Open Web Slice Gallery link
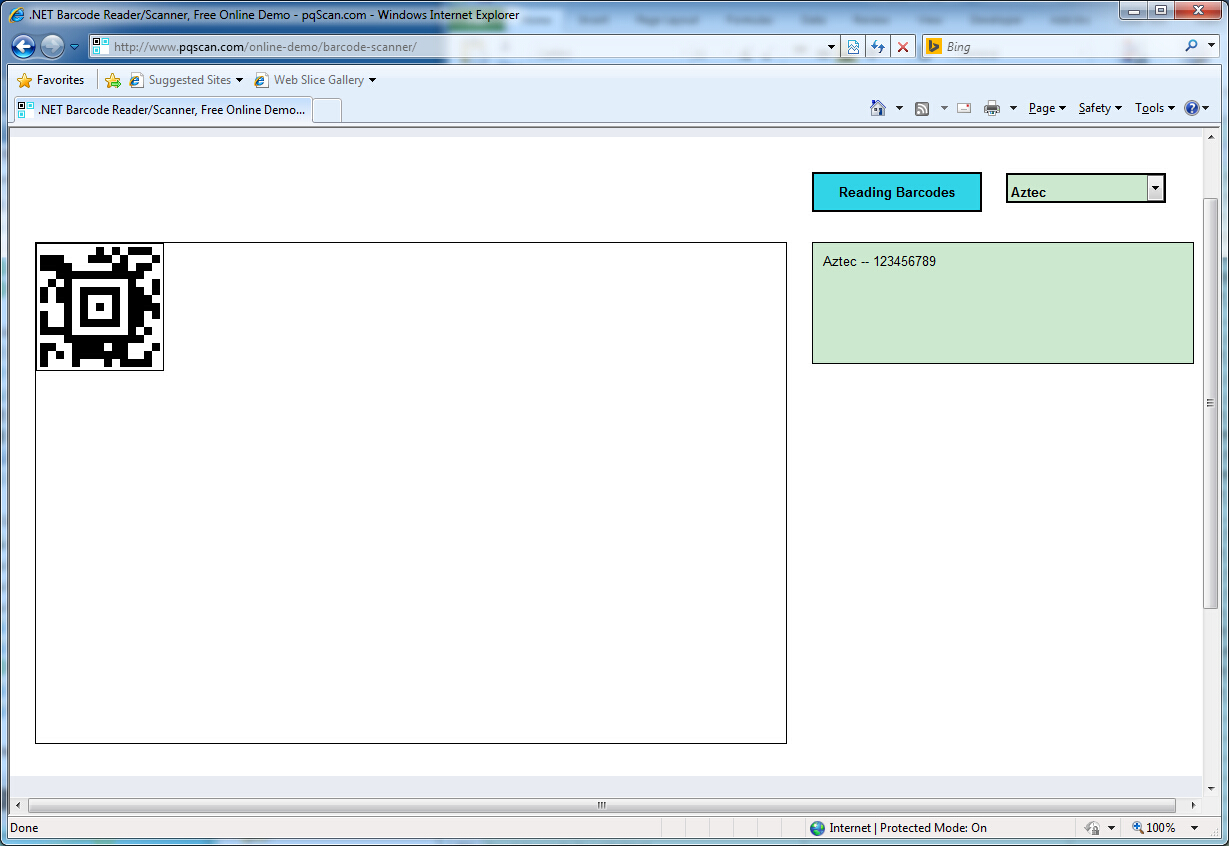The height and width of the screenshot is (846, 1229). (x=315, y=80)
